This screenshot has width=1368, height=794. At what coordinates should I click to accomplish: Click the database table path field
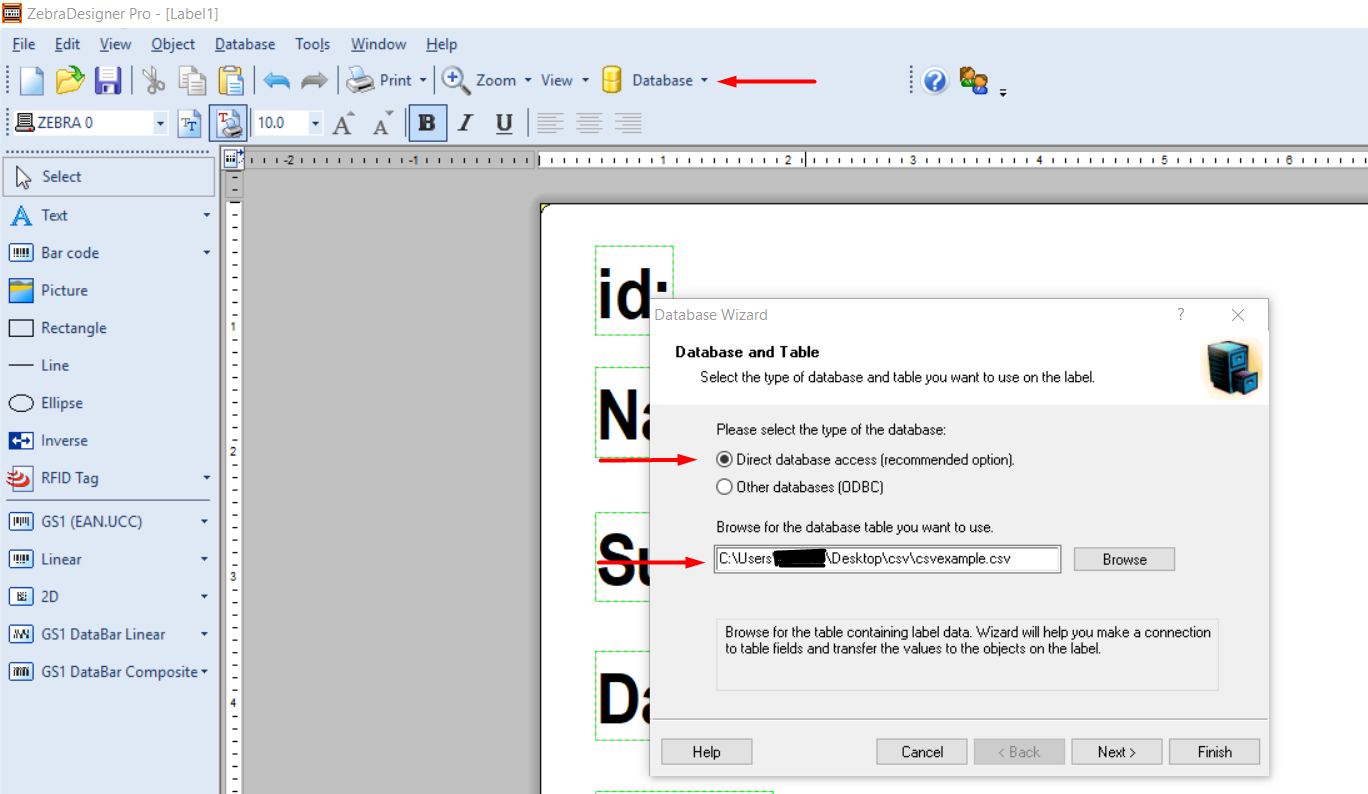coord(887,559)
